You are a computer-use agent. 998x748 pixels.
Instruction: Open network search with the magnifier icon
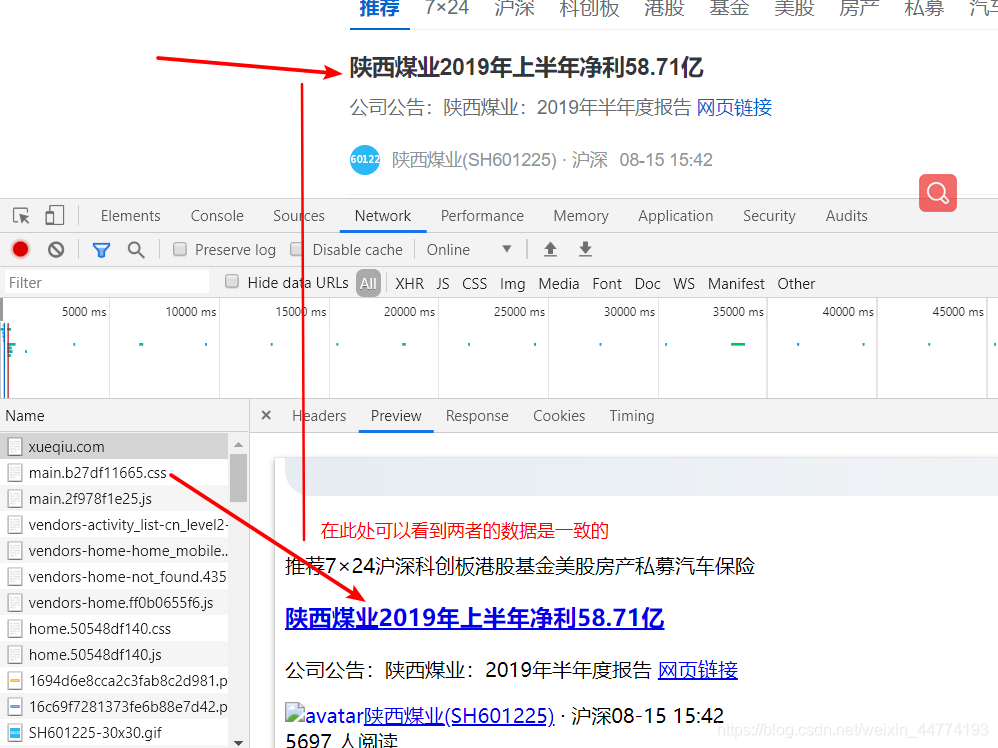(x=136, y=250)
